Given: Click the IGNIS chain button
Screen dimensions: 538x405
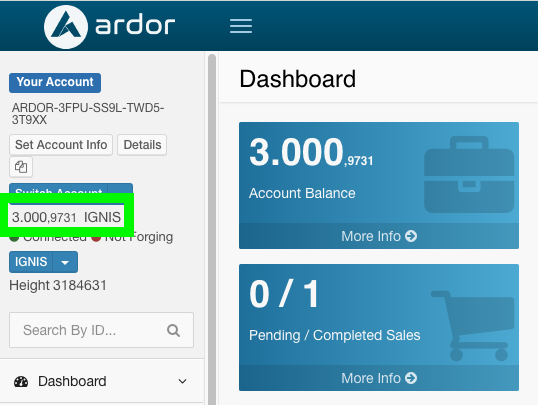Looking at the screenshot, I should (x=31, y=262).
